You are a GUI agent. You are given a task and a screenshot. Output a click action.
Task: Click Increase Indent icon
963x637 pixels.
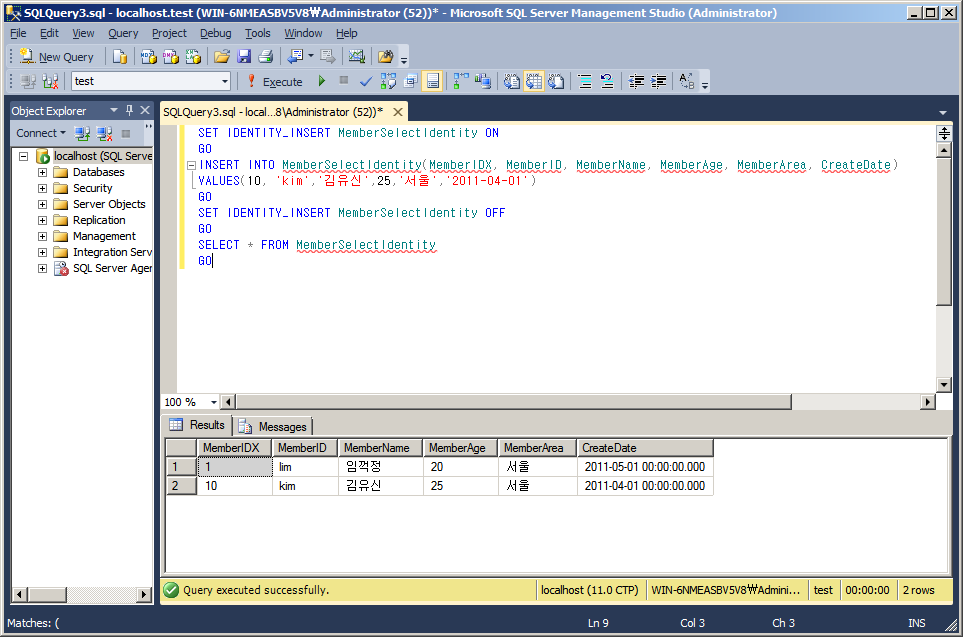(x=658, y=81)
